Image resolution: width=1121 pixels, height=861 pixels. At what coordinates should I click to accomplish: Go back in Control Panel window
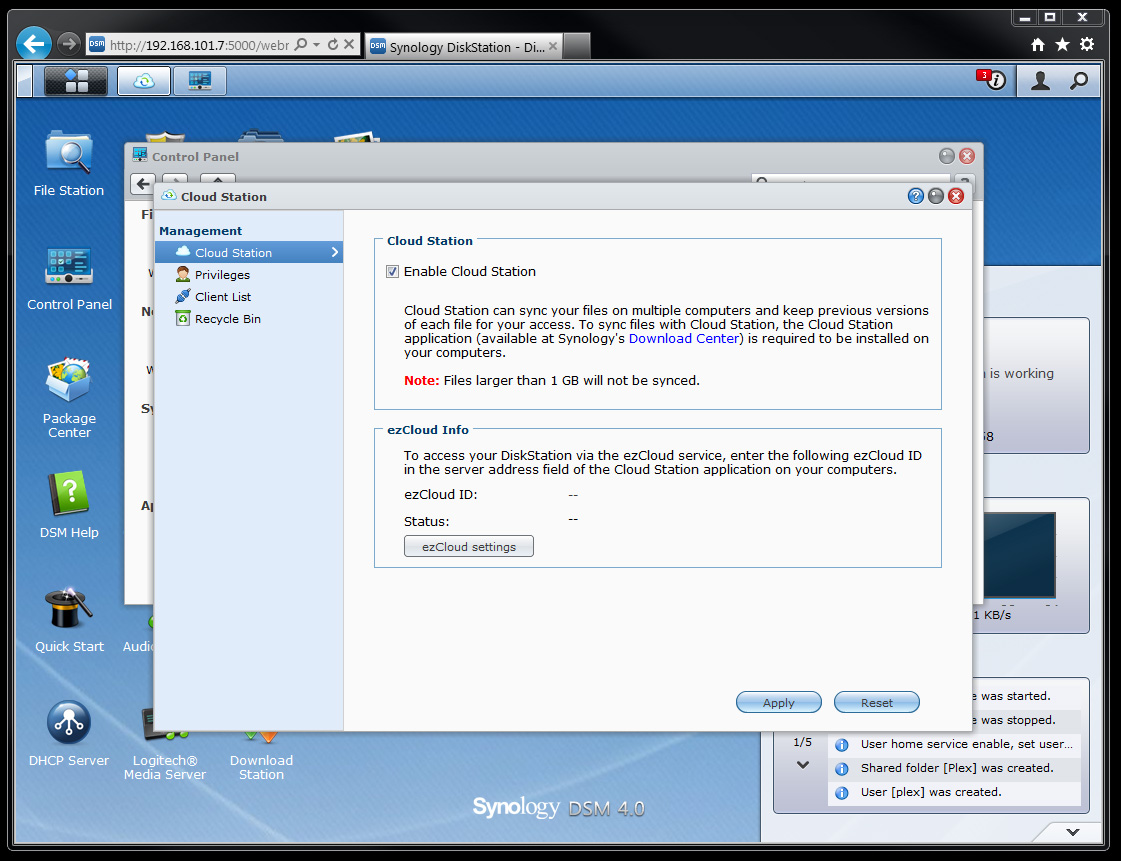coord(143,183)
